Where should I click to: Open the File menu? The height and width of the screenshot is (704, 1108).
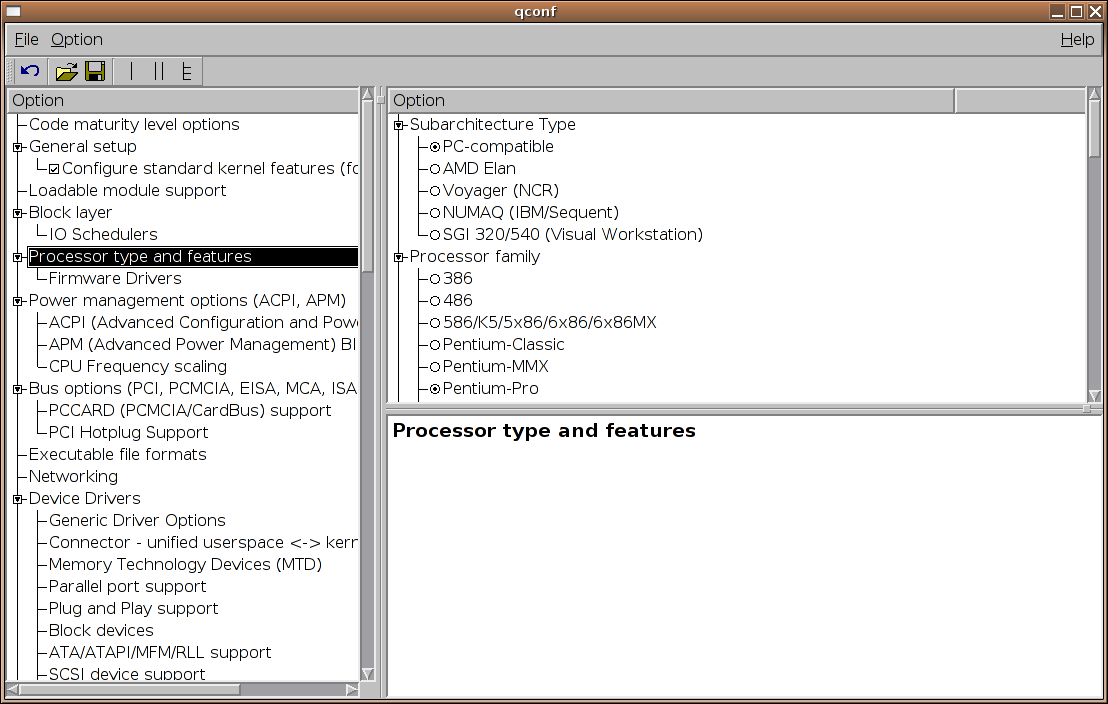(x=26, y=40)
